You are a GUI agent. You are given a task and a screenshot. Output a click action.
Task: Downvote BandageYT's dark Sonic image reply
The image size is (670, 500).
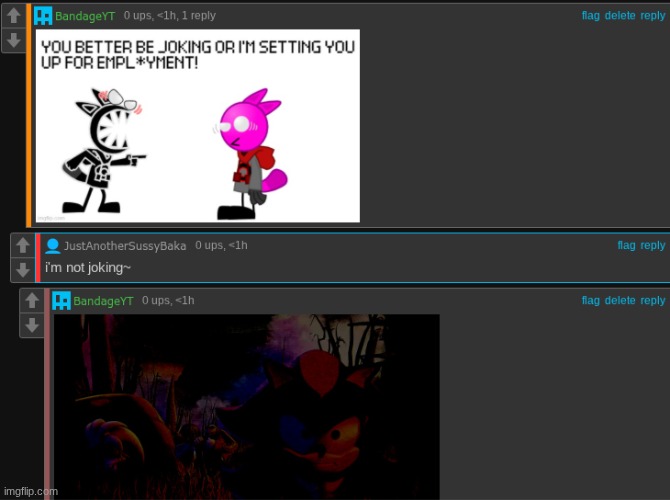point(32,325)
